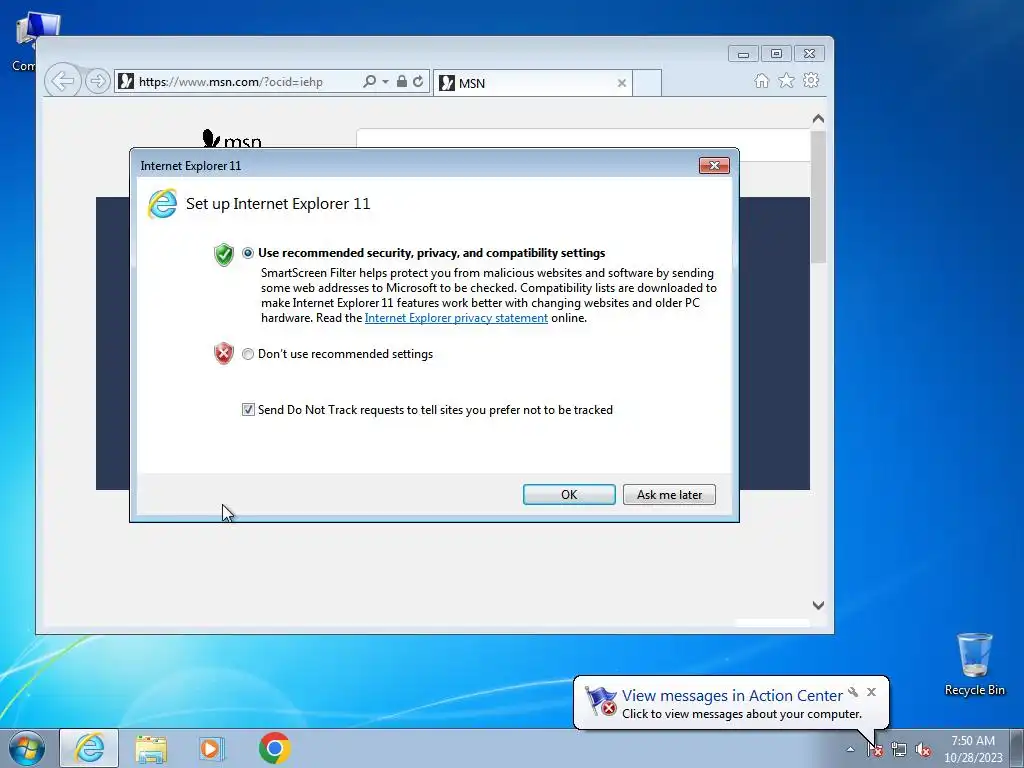This screenshot has height=768, width=1024.
Task: Select Don't use recommended settings radio
Action: point(248,354)
